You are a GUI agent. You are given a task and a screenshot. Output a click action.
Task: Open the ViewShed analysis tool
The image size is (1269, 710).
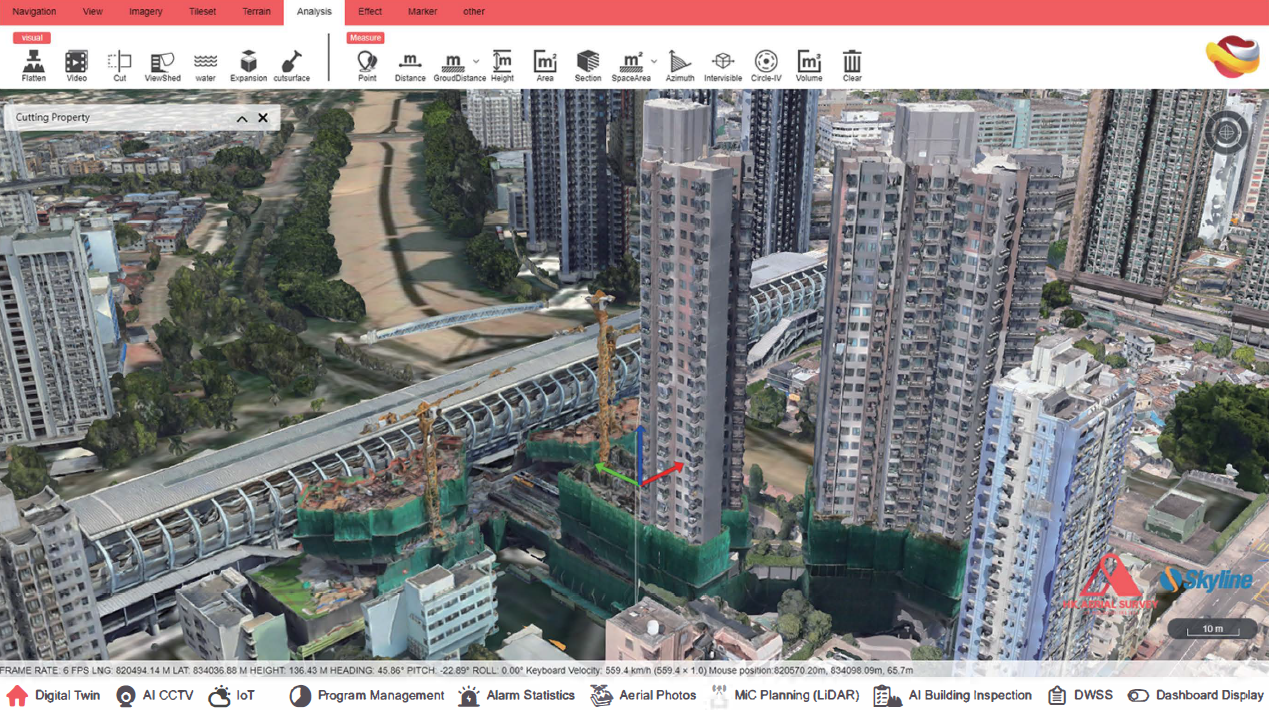point(162,64)
